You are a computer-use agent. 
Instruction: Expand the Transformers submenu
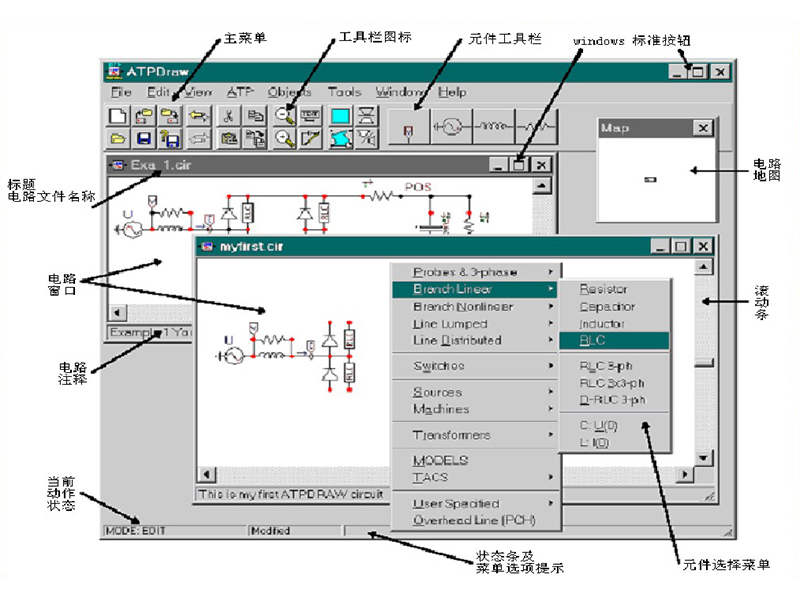coord(475,435)
